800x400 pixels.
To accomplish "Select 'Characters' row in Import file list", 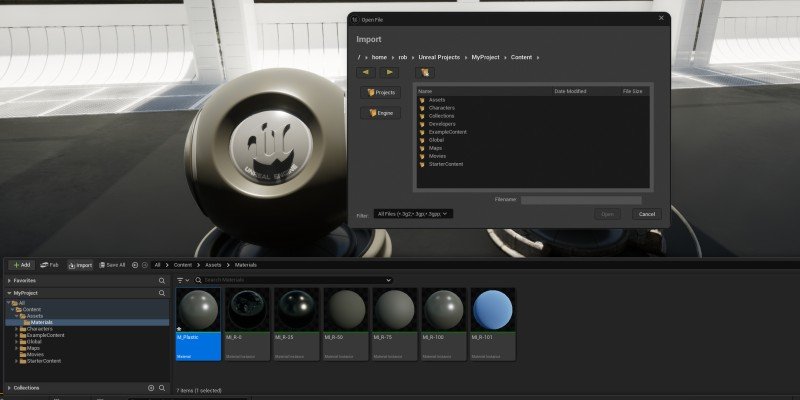I will click(x=533, y=108).
